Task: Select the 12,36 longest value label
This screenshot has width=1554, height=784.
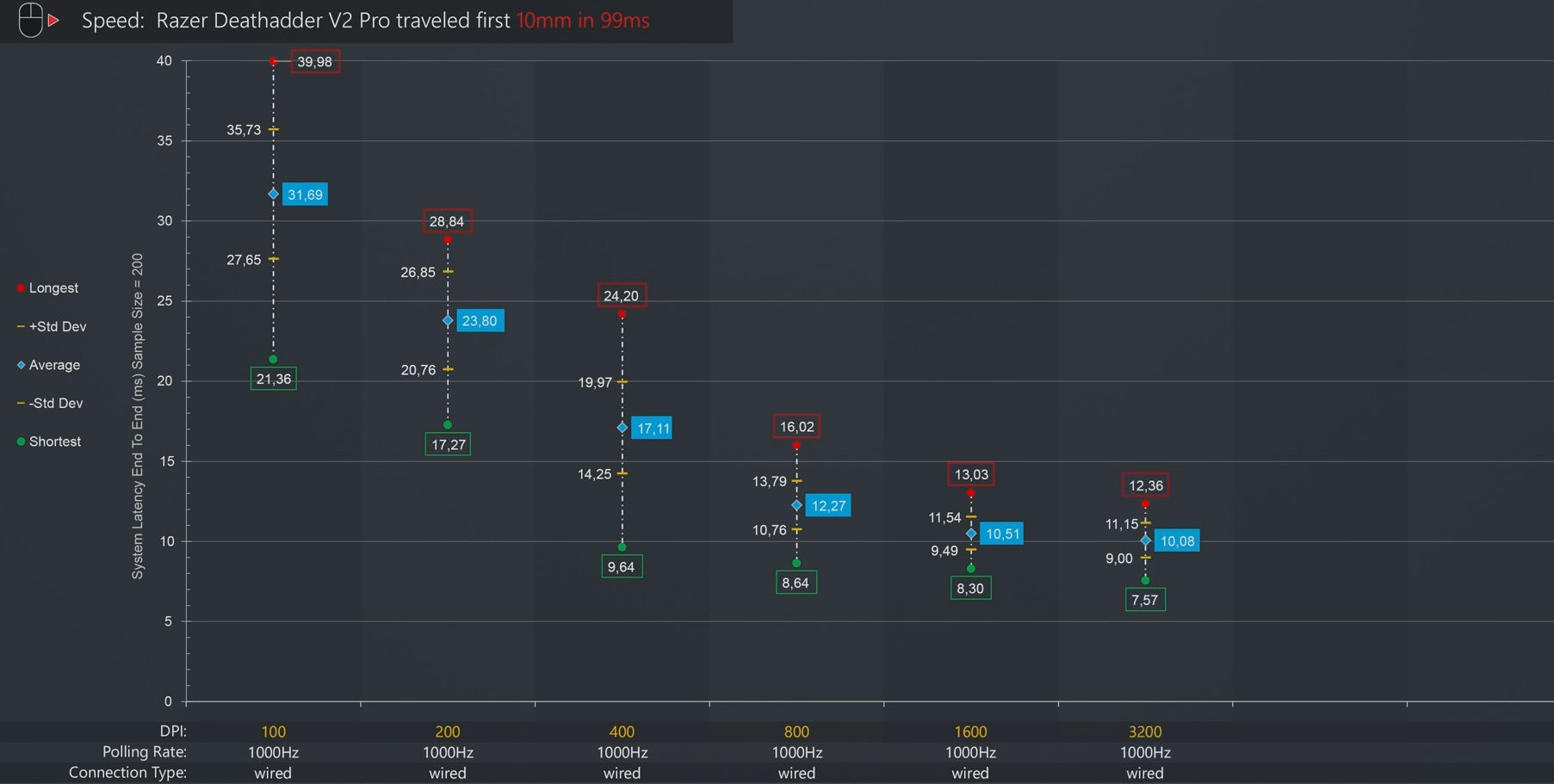Action: click(1146, 485)
